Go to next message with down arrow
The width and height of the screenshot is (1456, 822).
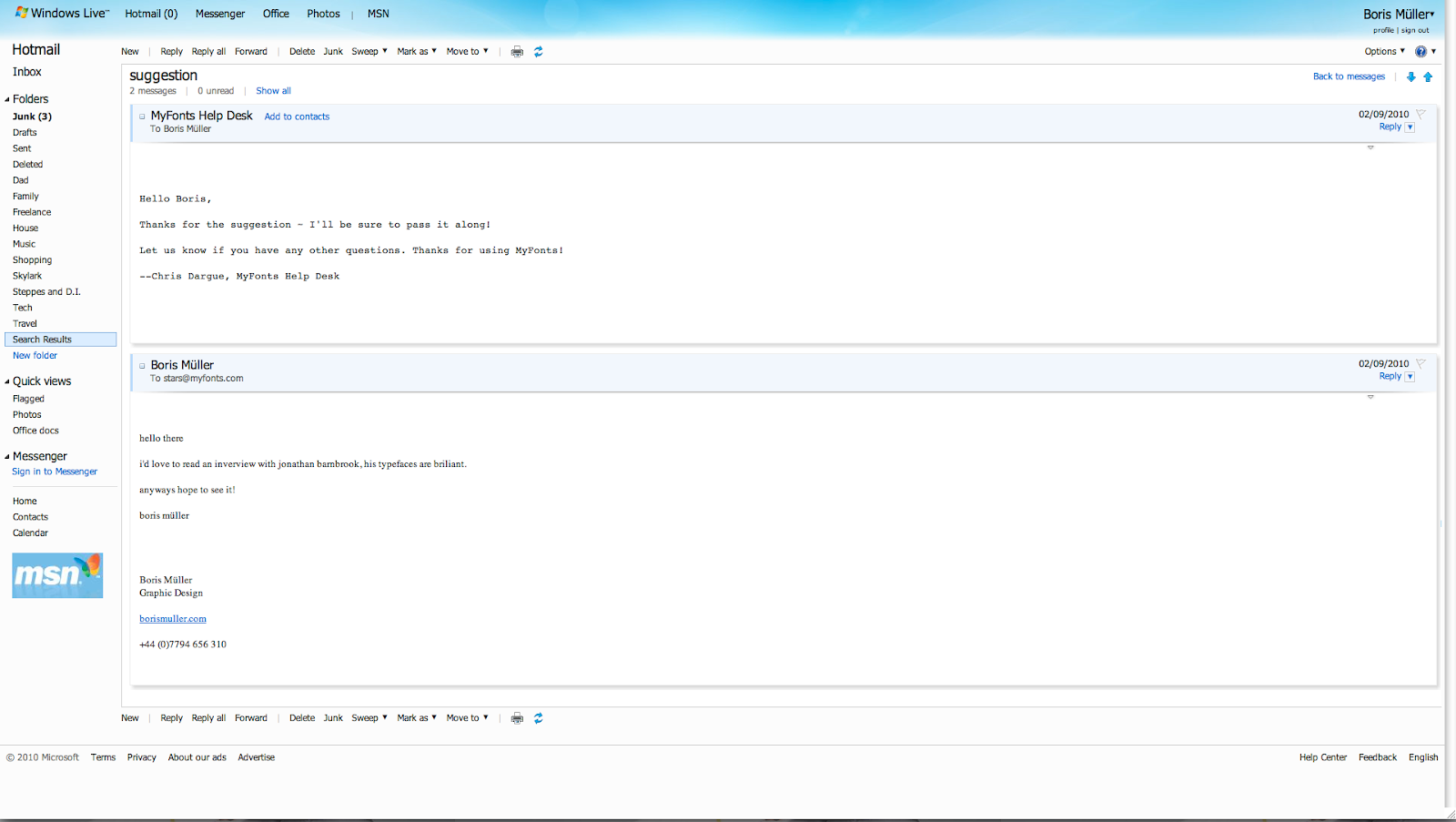(1411, 77)
